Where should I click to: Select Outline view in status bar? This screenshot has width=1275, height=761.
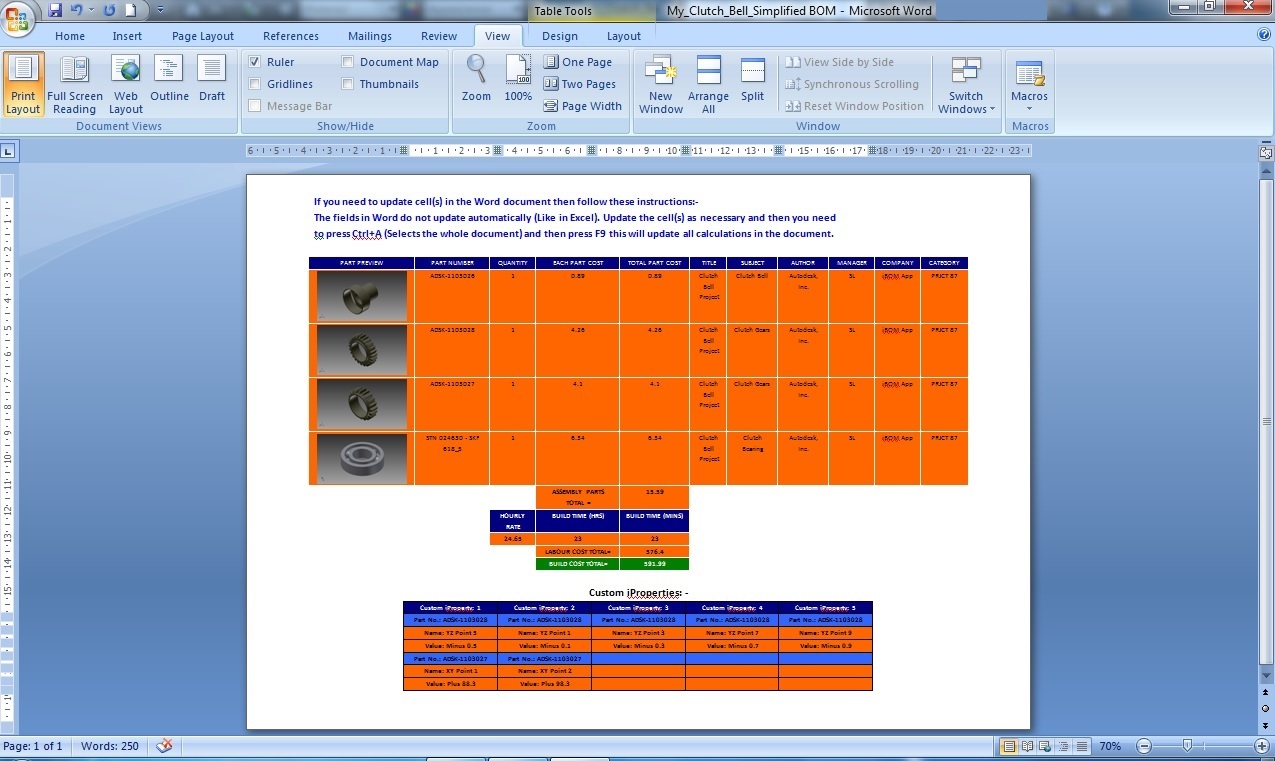1063,746
